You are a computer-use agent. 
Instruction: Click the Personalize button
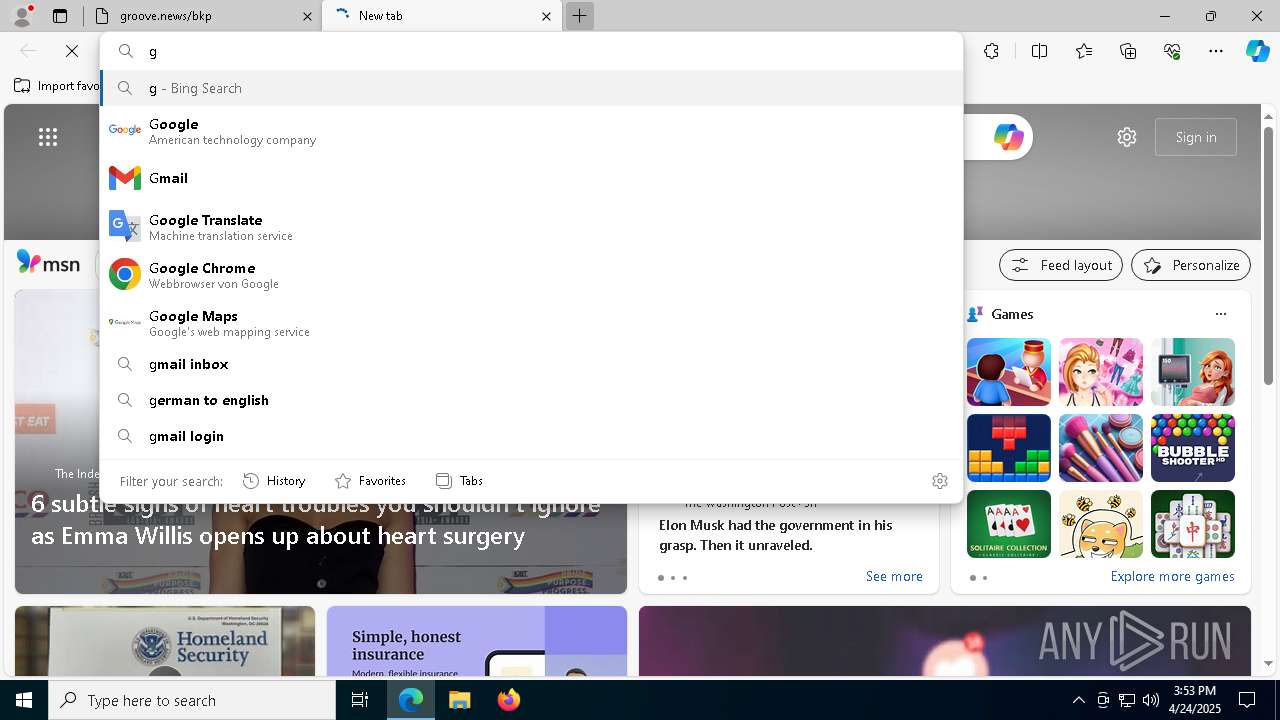click(1191, 265)
